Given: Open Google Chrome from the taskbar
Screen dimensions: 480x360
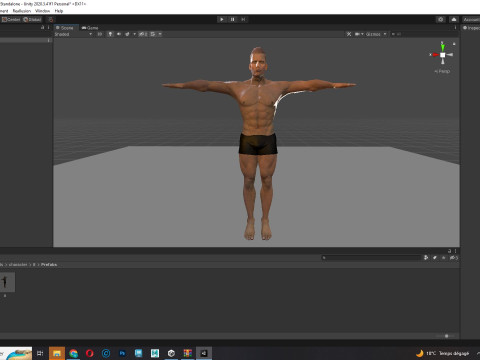Looking at the screenshot, I should pyautogui.click(x=73, y=353).
